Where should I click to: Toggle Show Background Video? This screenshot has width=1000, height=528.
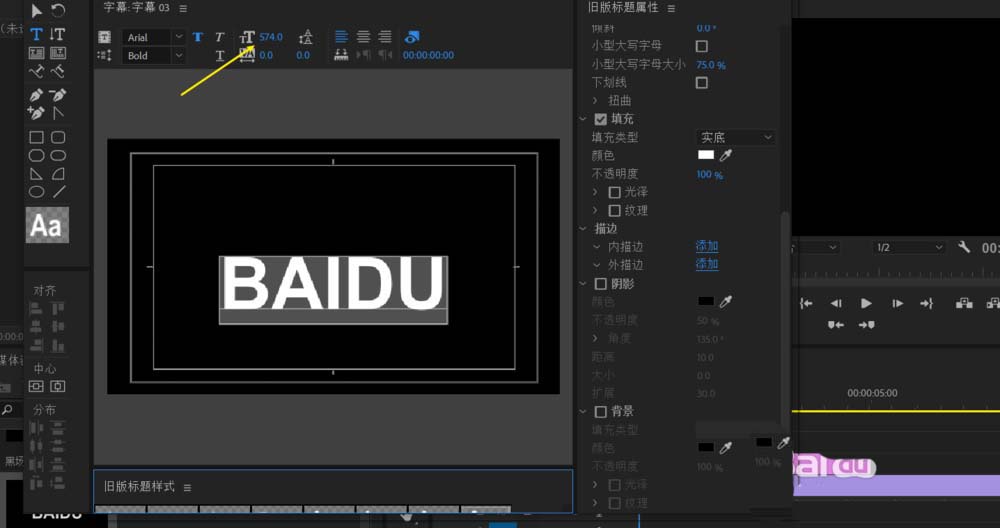412,37
